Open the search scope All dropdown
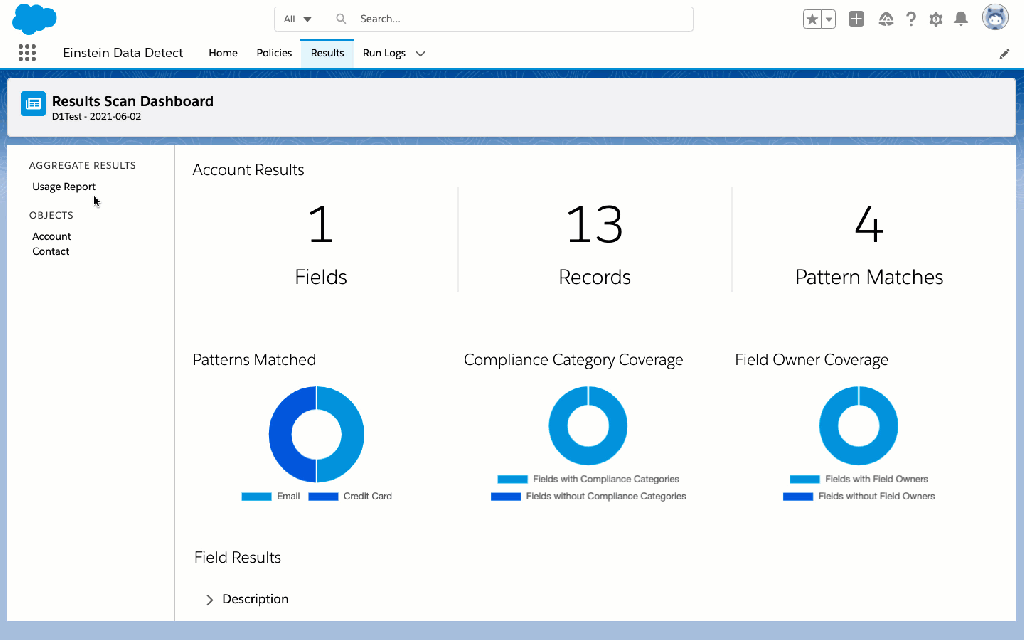The height and width of the screenshot is (640, 1024). (x=298, y=19)
